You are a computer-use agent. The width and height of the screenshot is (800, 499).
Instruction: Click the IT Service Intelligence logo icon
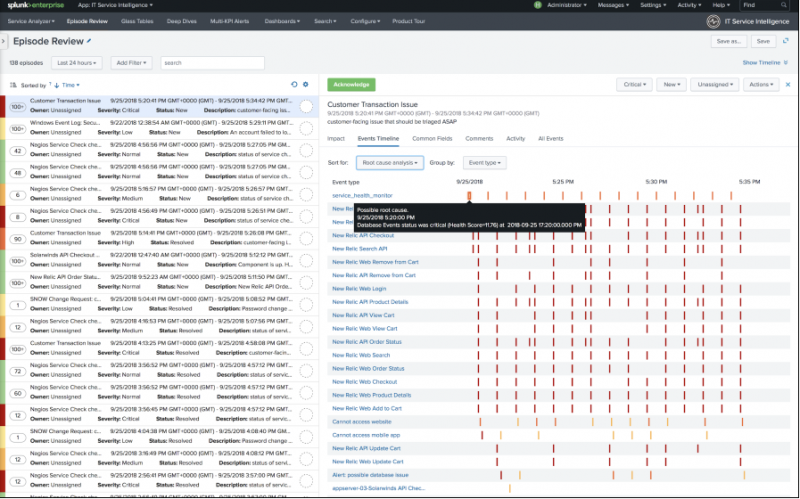tap(713, 21)
